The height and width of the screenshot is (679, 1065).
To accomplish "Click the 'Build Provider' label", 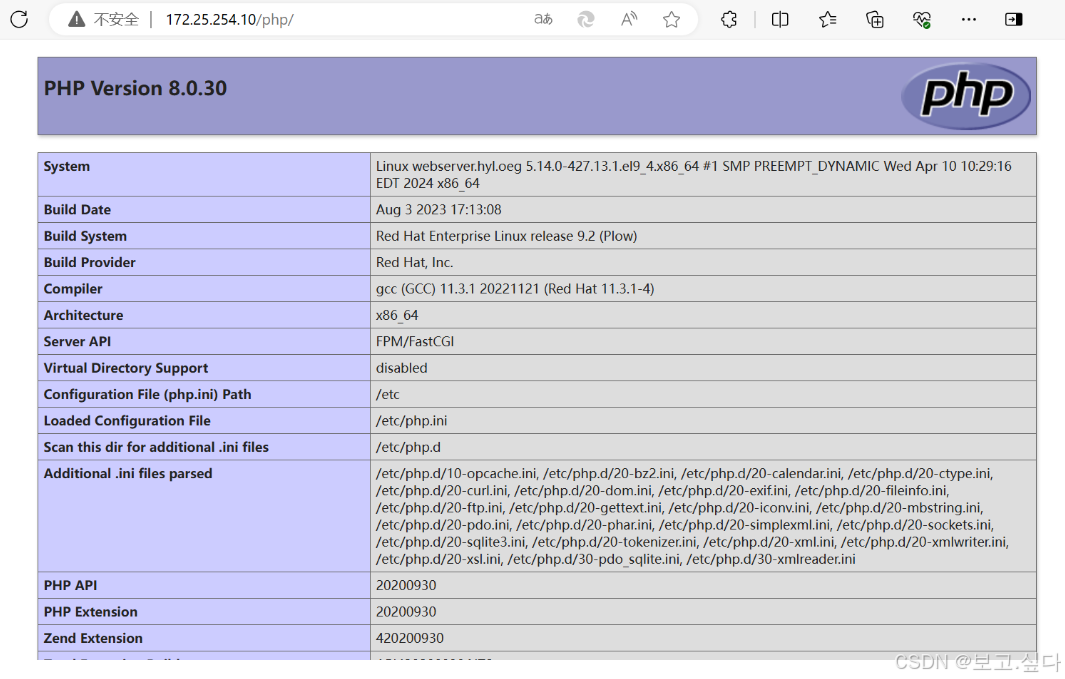I will [90, 263].
